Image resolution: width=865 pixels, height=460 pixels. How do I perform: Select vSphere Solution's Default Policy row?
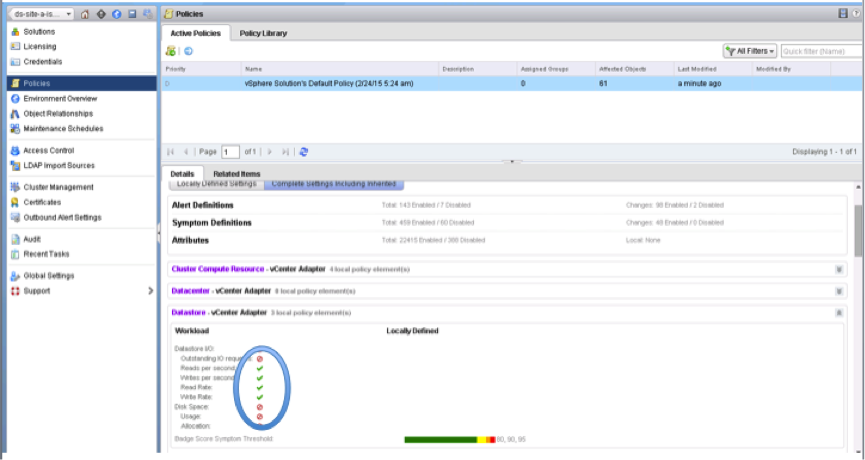point(329,84)
